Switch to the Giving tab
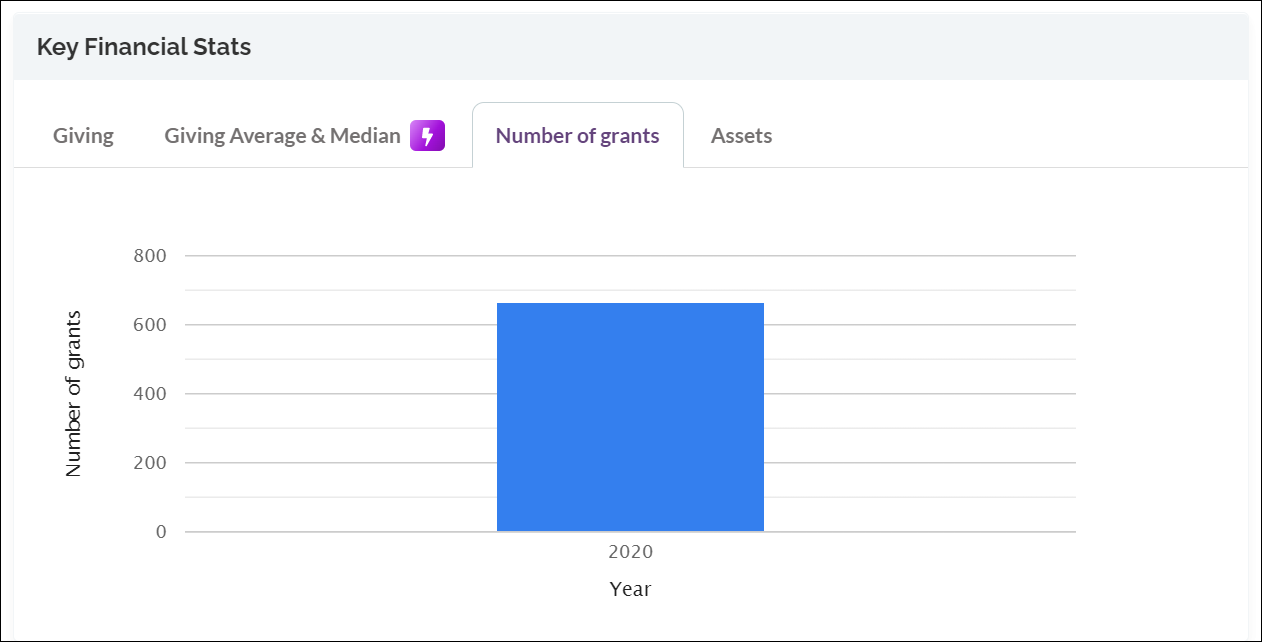Viewport: 1262px width, 642px height. (x=83, y=135)
